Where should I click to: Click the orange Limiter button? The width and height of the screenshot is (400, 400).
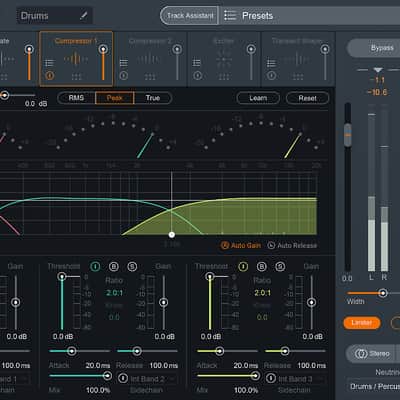point(362,323)
